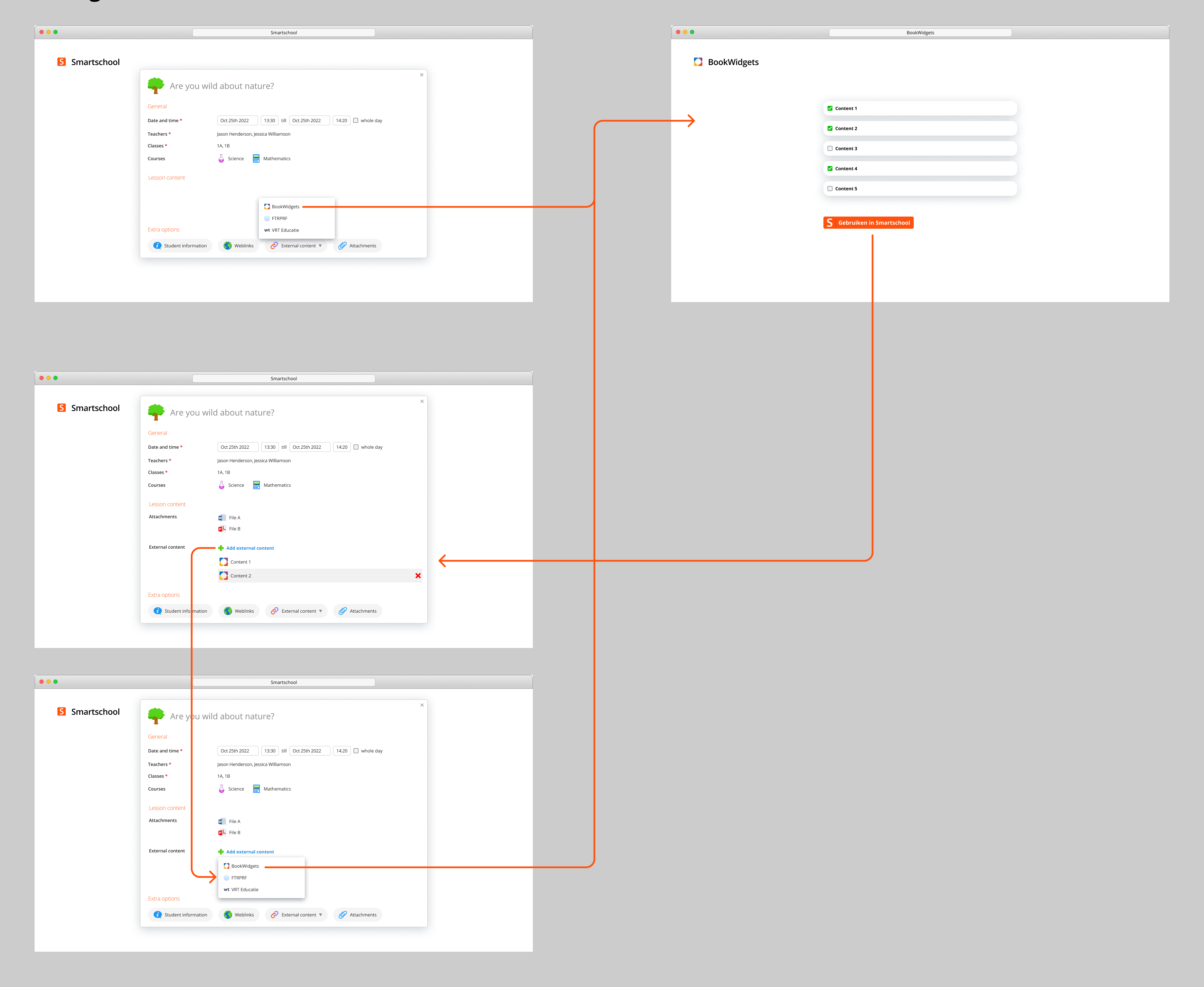The height and width of the screenshot is (987, 1204).
Task: Select VRT Educatie in the bottom window's menu
Action: pyautogui.click(x=245, y=890)
